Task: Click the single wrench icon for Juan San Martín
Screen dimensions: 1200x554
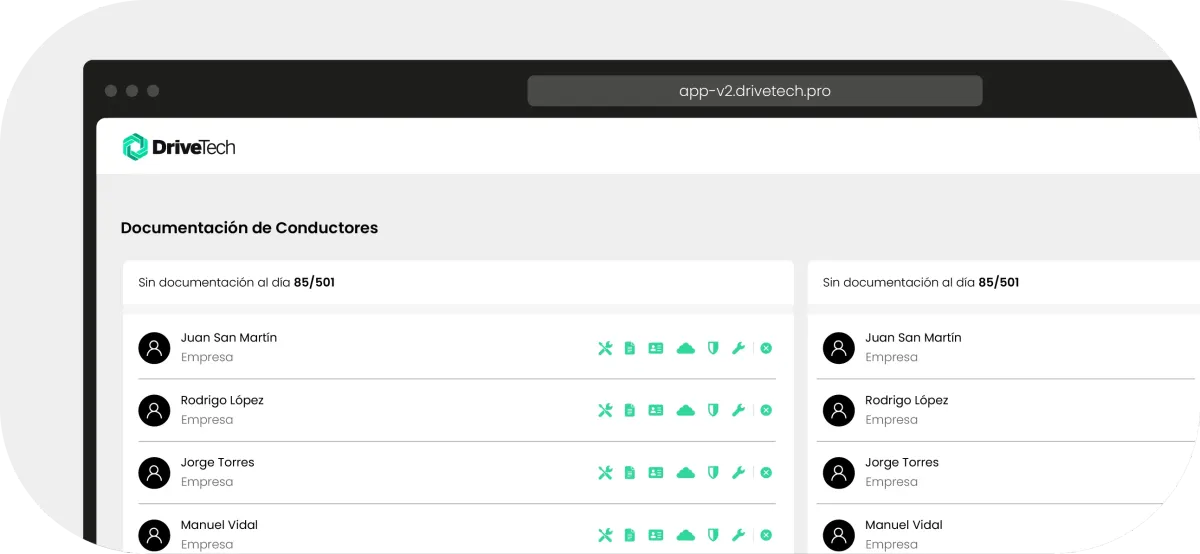Action: (739, 348)
